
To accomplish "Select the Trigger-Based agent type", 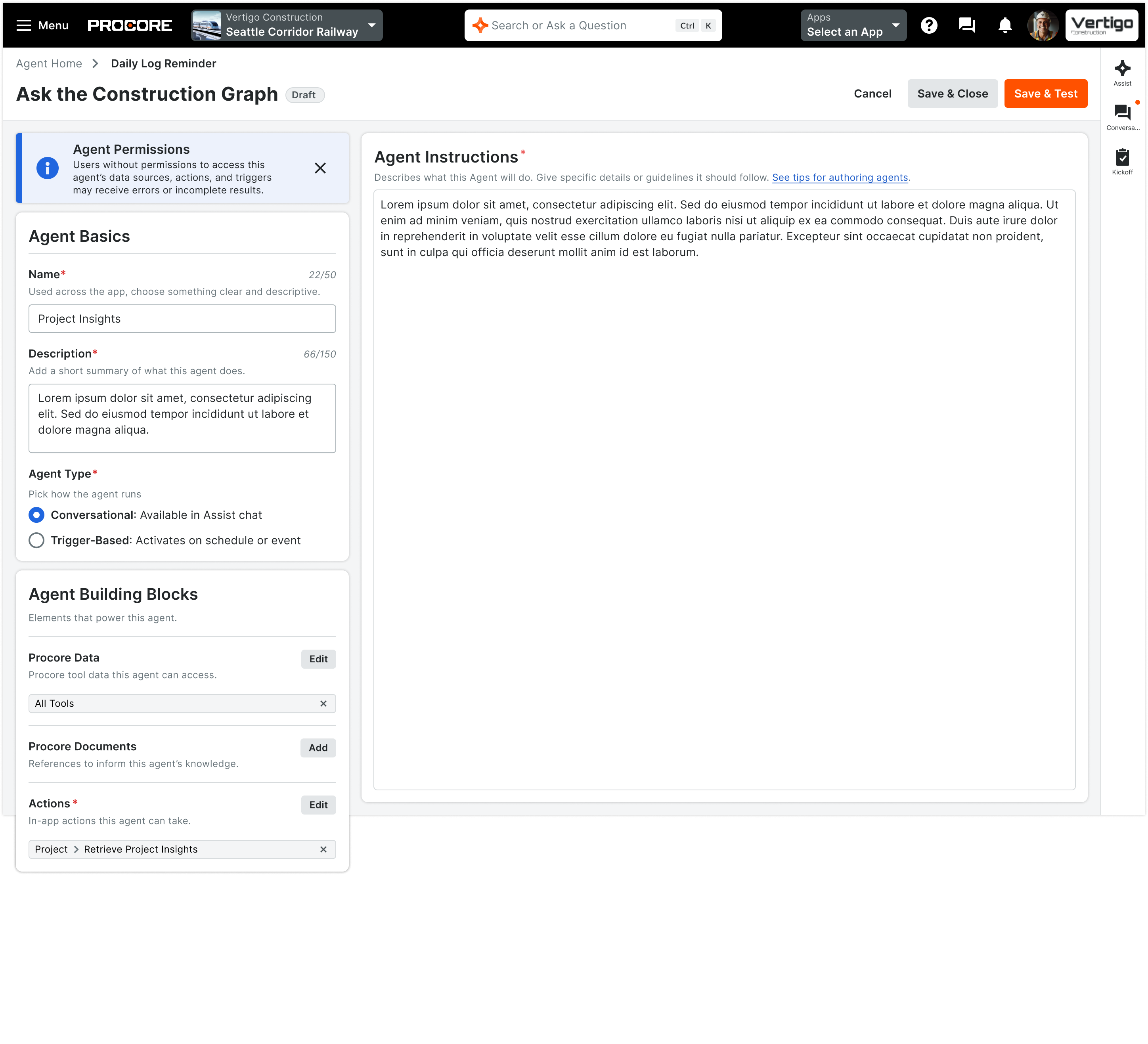I will pos(36,540).
